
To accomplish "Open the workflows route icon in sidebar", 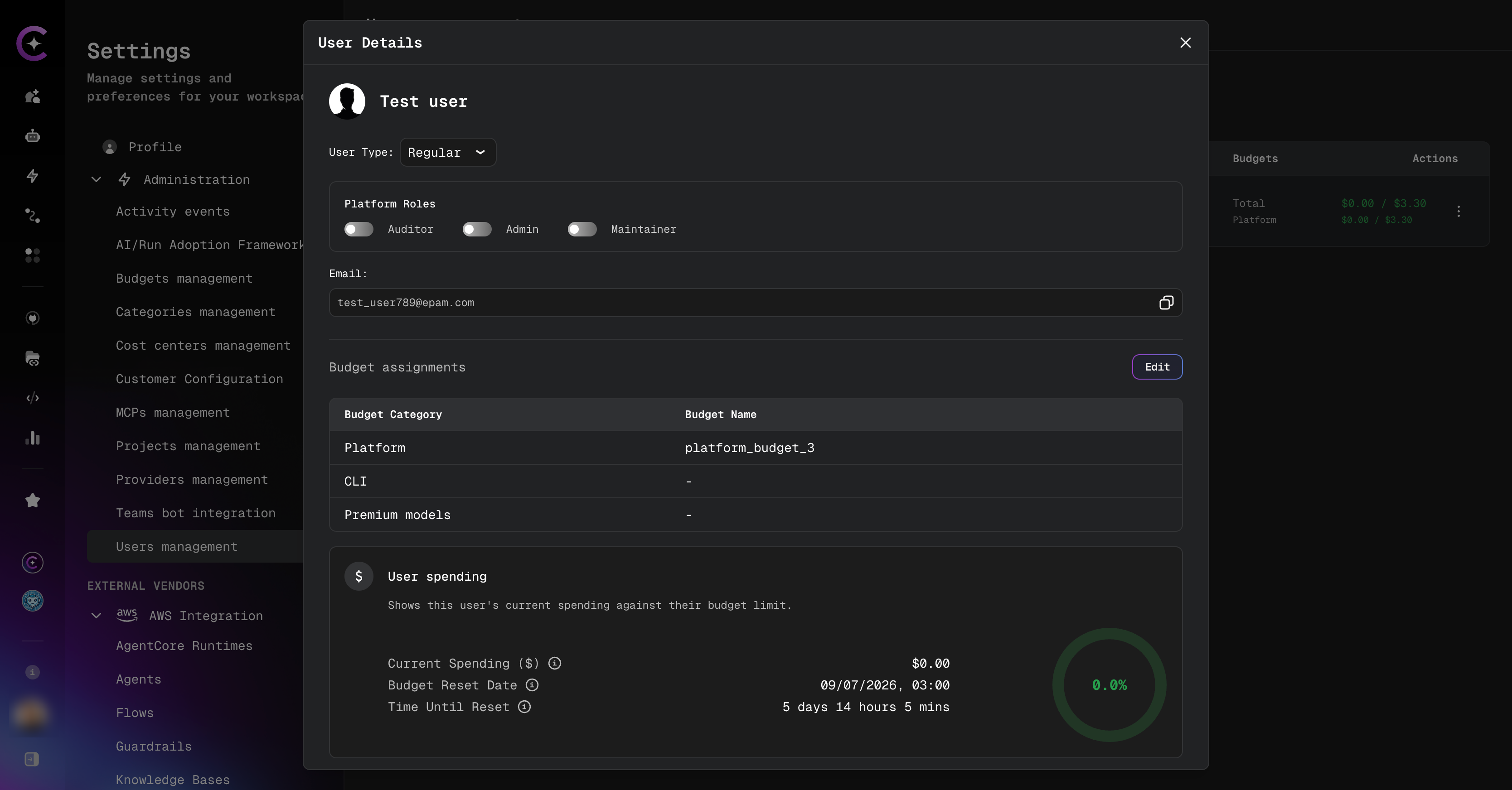I will pos(33,216).
